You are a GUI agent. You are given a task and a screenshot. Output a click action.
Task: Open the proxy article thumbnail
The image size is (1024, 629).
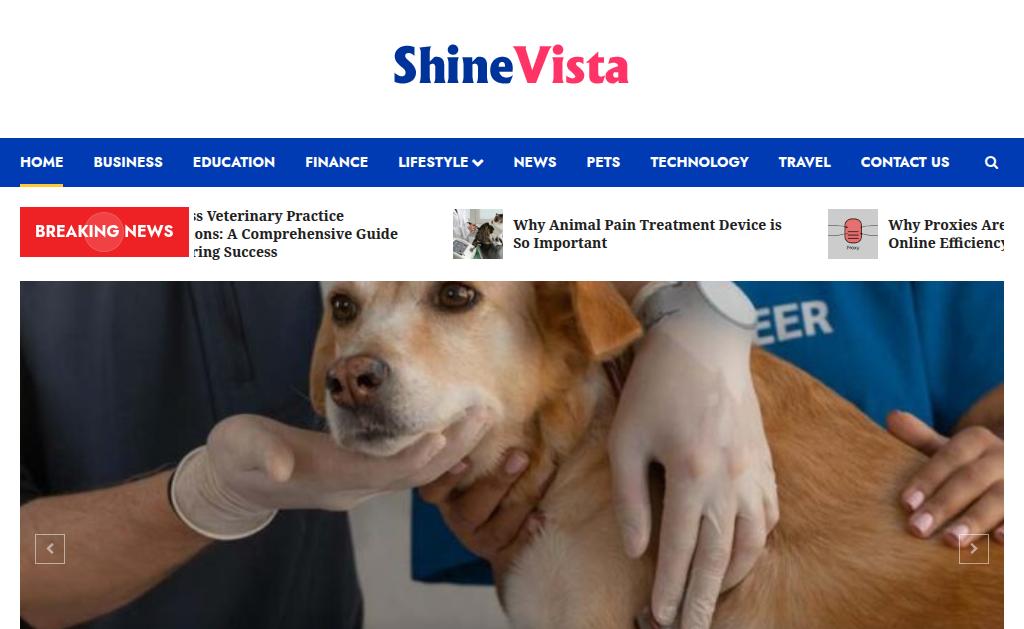click(852, 234)
